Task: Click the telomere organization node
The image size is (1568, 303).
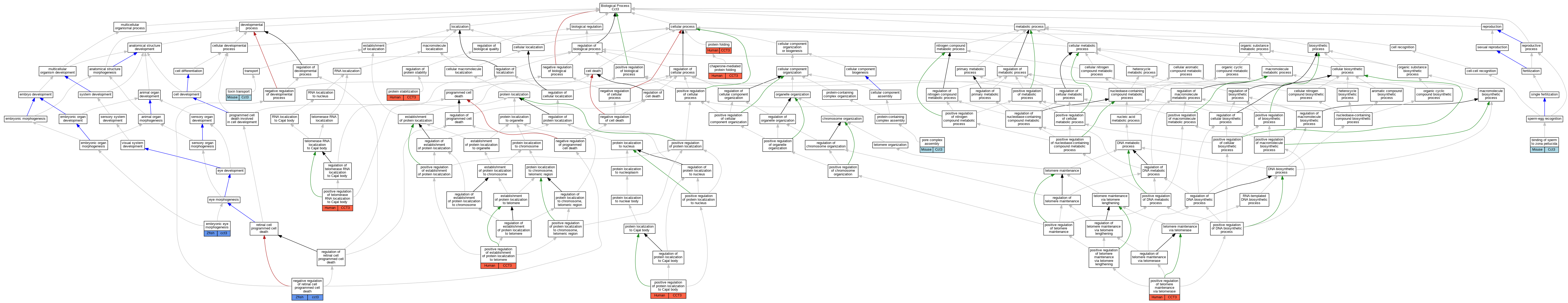Action: [x=890, y=145]
